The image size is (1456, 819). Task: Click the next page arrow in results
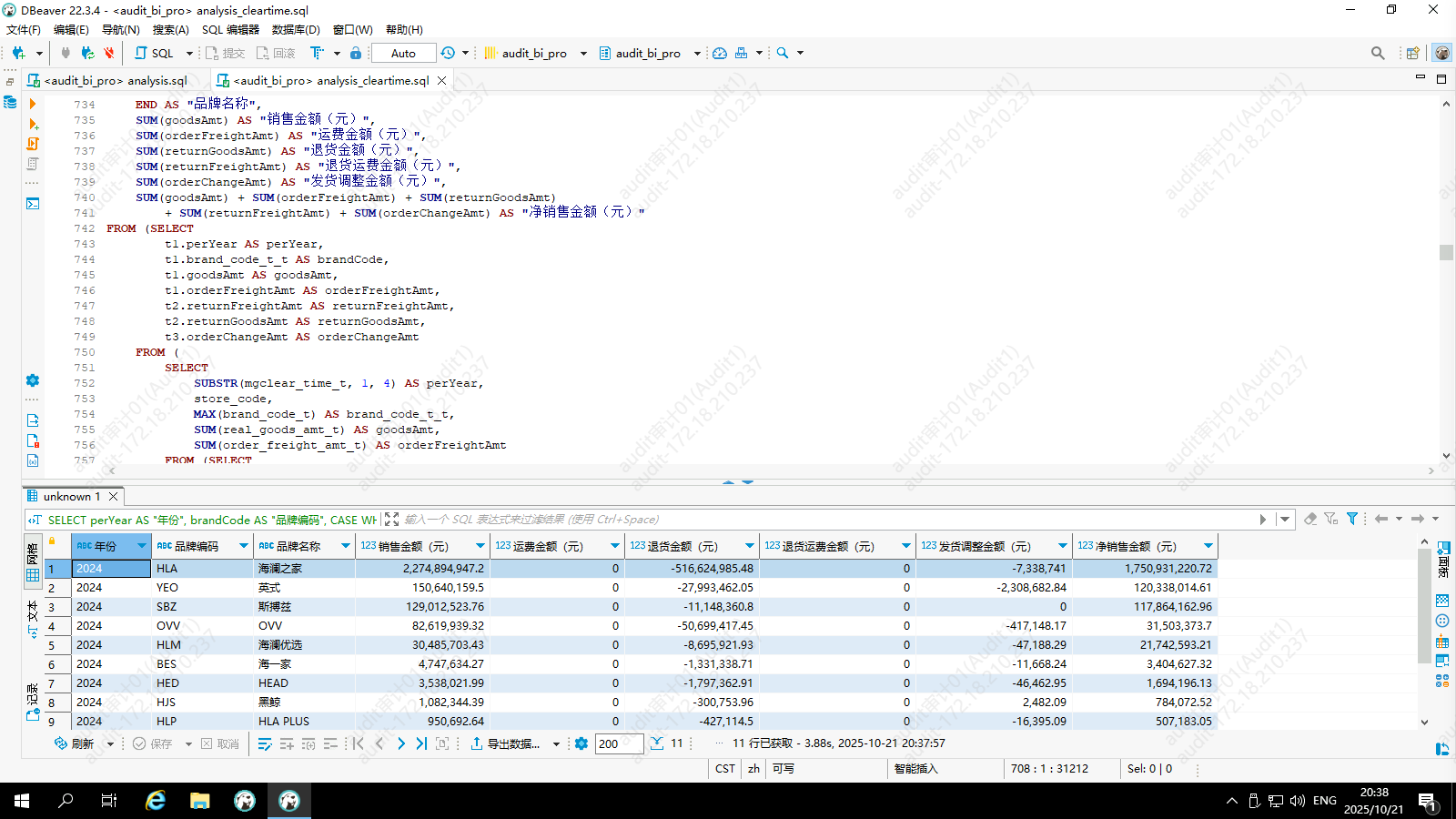(400, 743)
